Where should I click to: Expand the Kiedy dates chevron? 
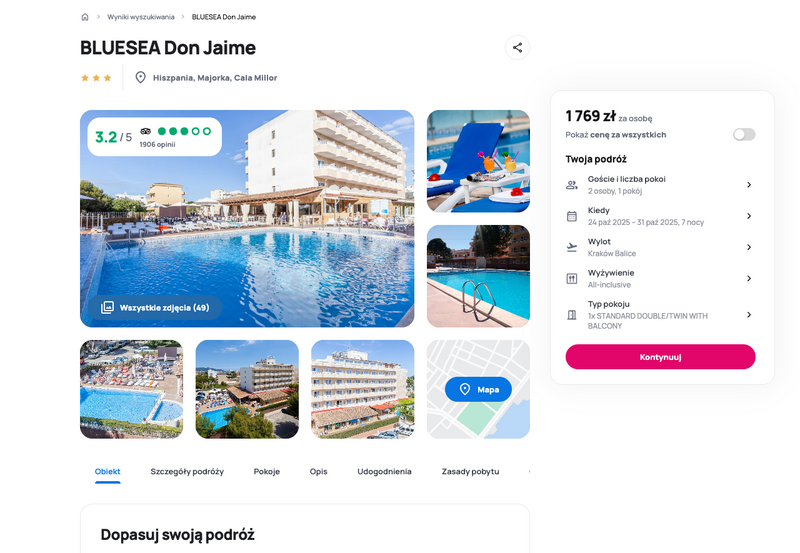749,216
